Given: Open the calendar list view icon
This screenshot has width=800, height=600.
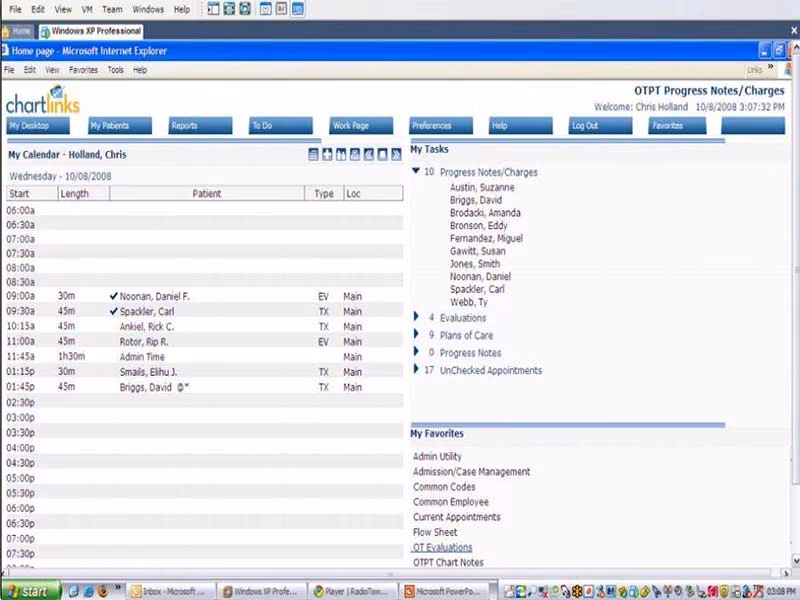Looking at the screenshot, I should click(313, 155).
